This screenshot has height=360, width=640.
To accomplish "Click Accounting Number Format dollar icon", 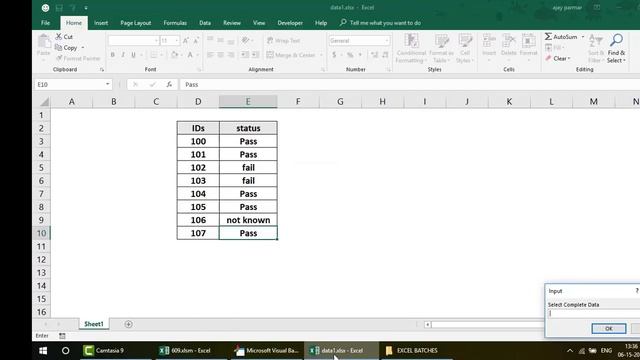I will tap(334, 55).
